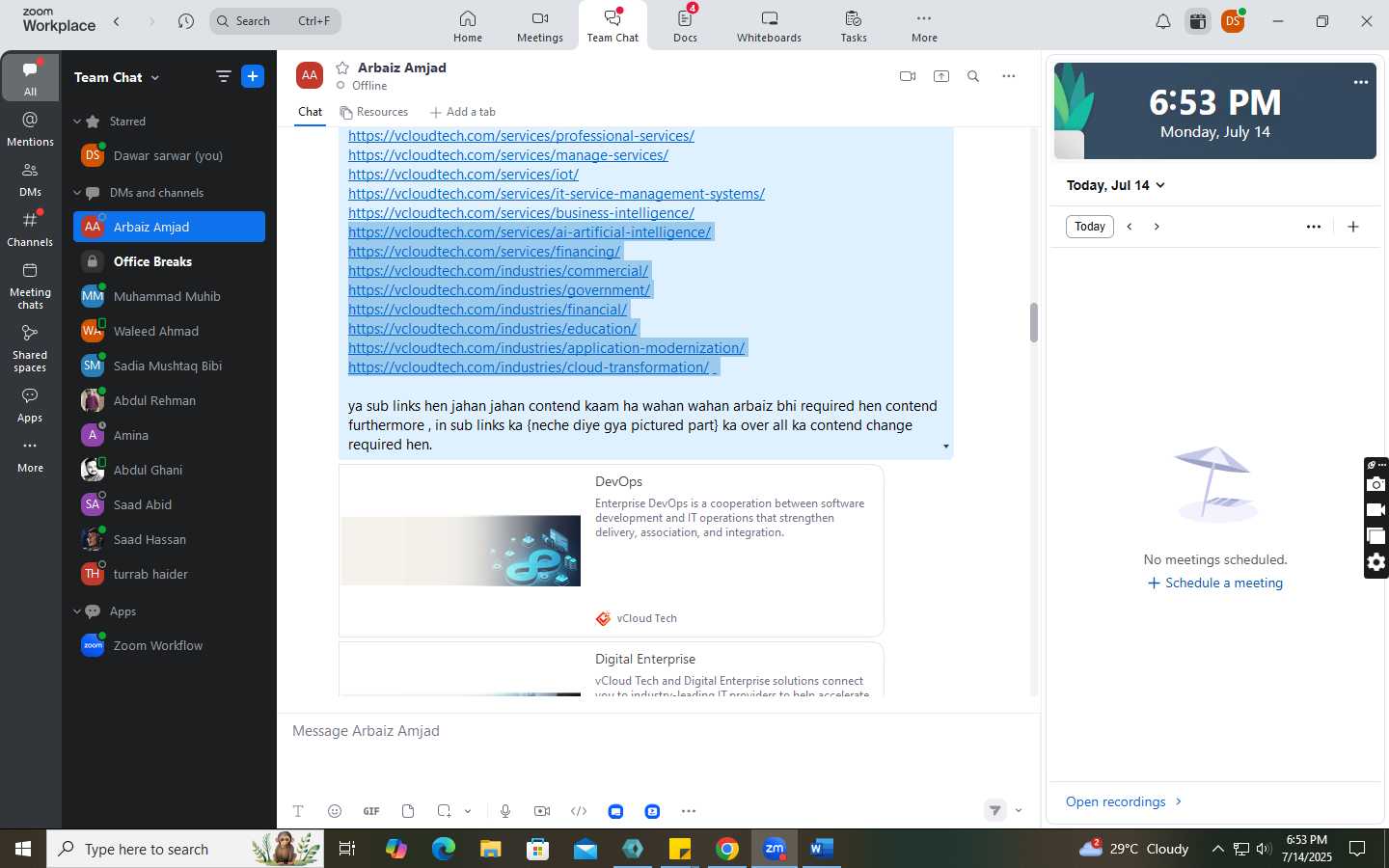Viewport: 1389px width, 868px height.
Task: Start a video meeting with Arbaiz Amjad
Action: click(x=908, y=76)
